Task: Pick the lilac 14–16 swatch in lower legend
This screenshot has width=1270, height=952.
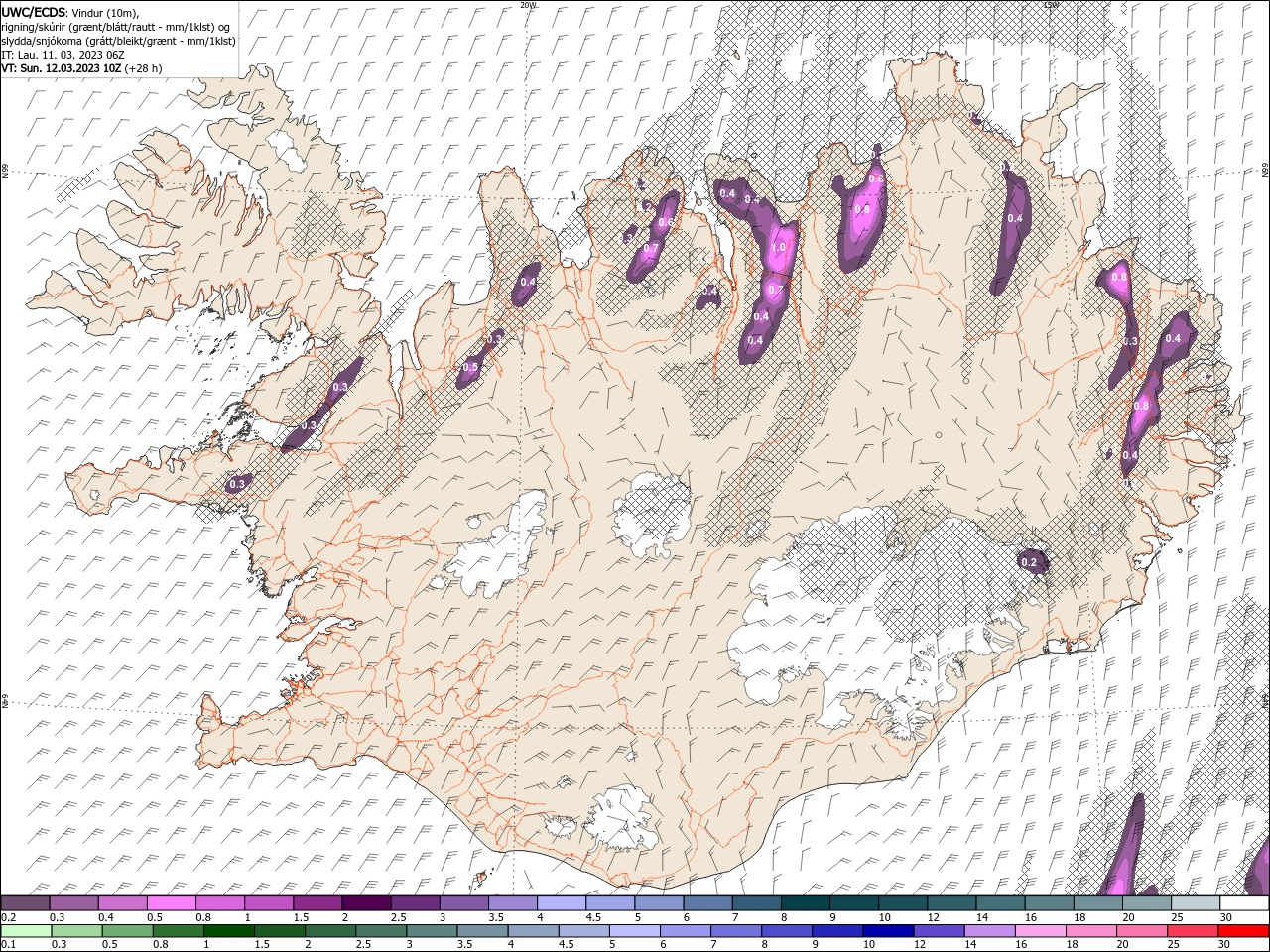Action: pyautogui.click(x=988, y=931)
